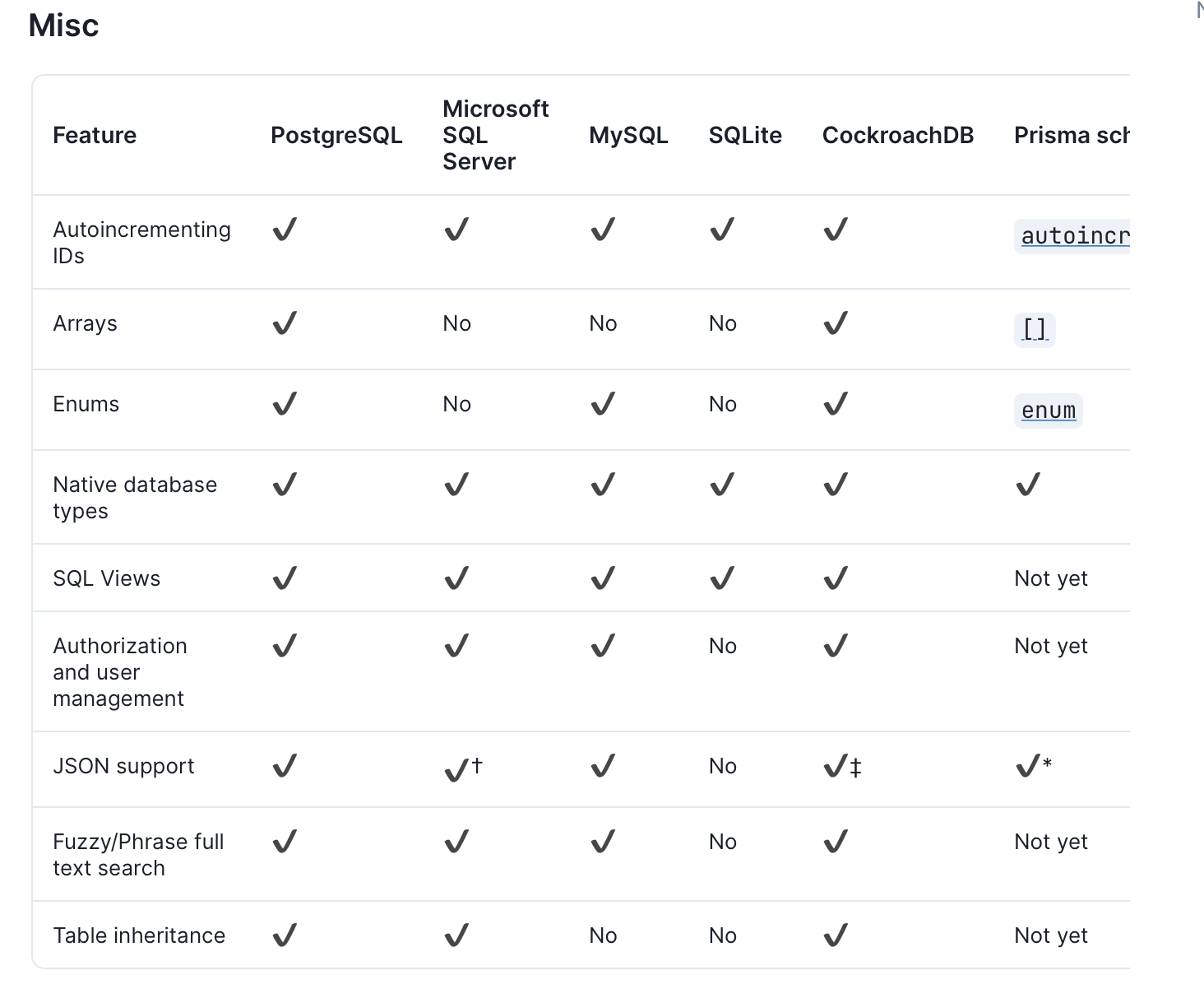Click CockroachDB checkmark in Arrays row
The width and height of the screenshot is (1204, 984).
pos(836,323)
